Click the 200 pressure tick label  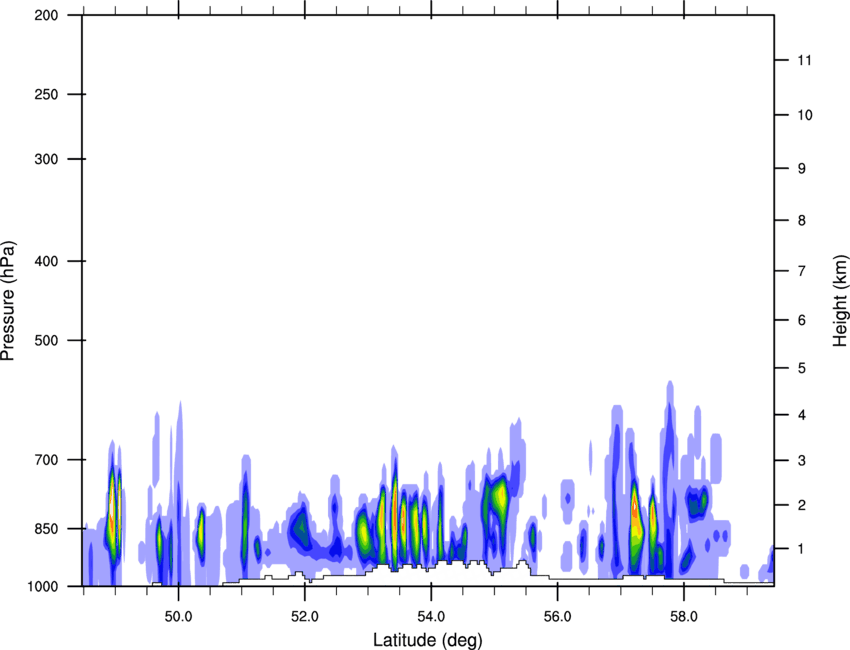pyautogui.click(x=46, y=15)
